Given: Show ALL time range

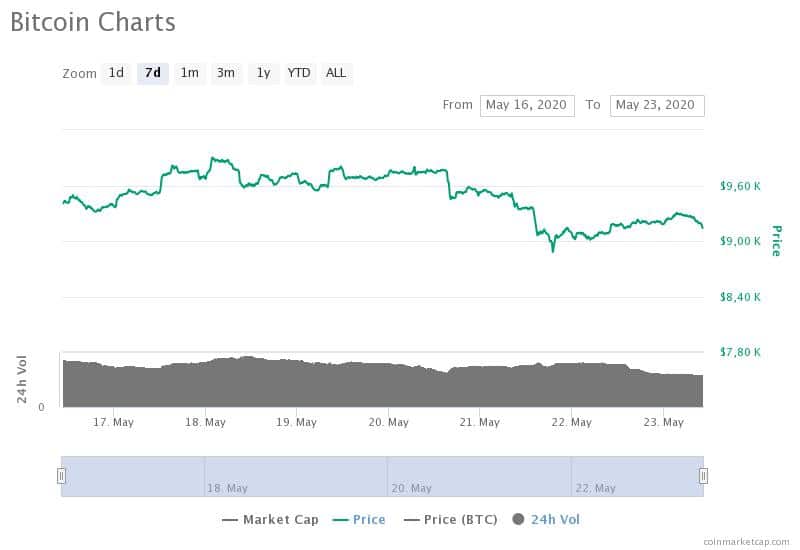Looking at the screenshot, I should click(x=336, y=73).
